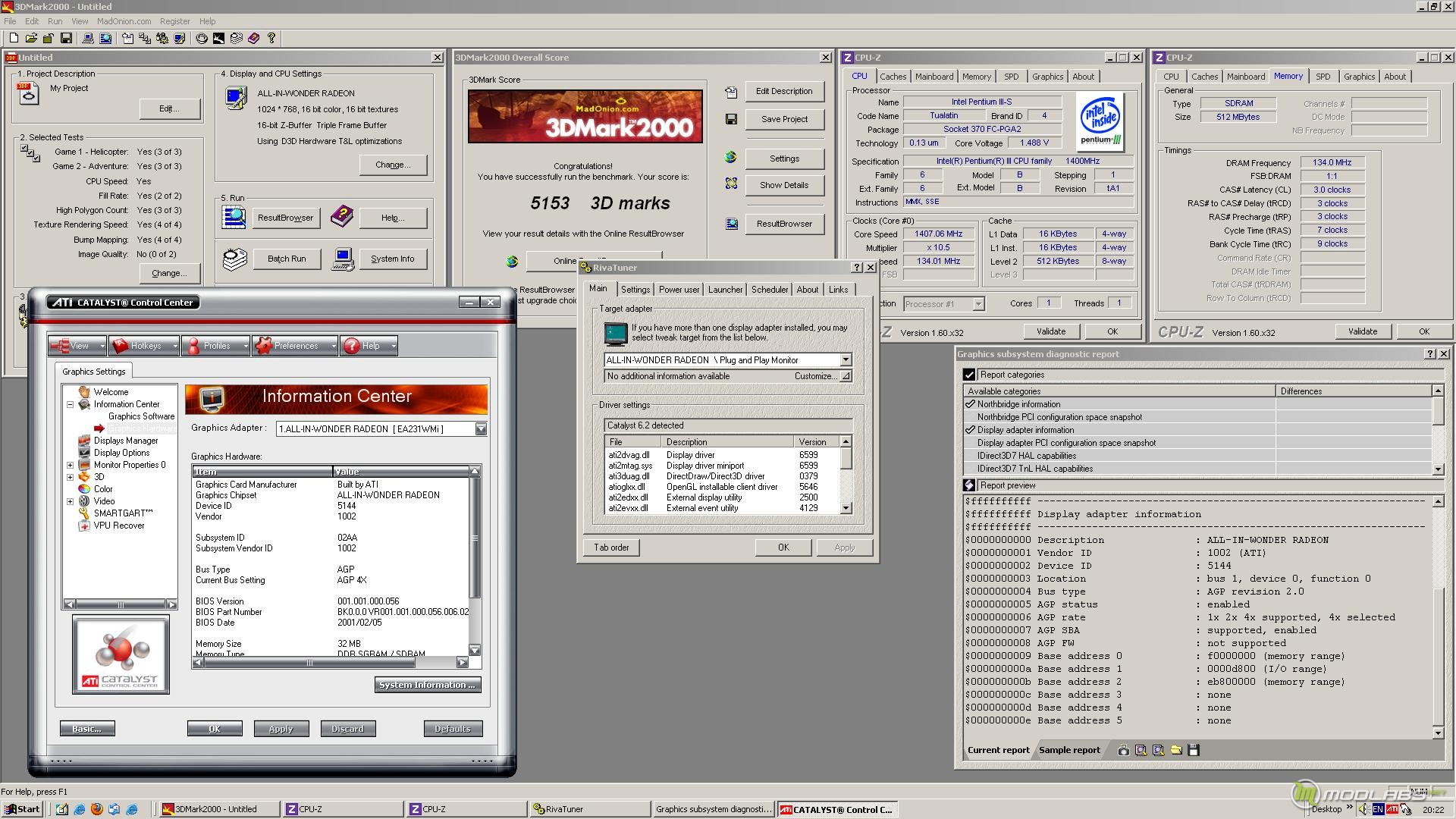Click the computer icon next to System Info

pos(343,259)
